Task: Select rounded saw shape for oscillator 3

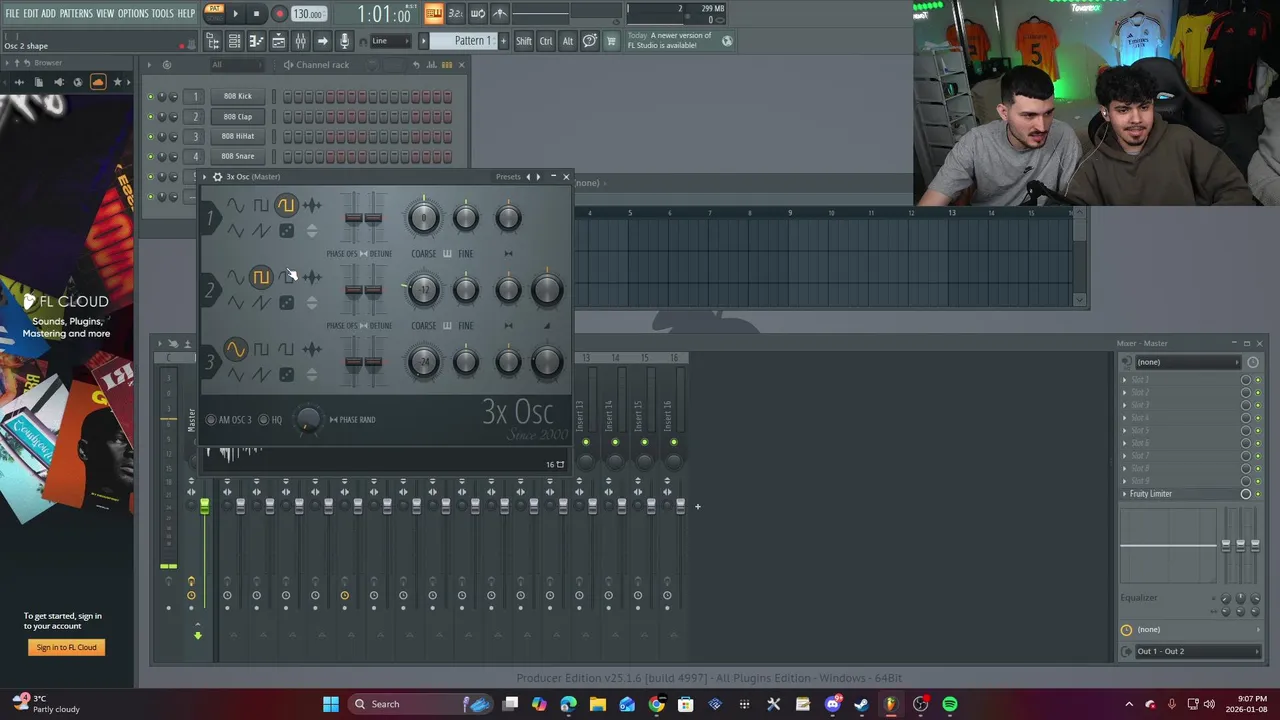Action: click(x=287, y=349)
